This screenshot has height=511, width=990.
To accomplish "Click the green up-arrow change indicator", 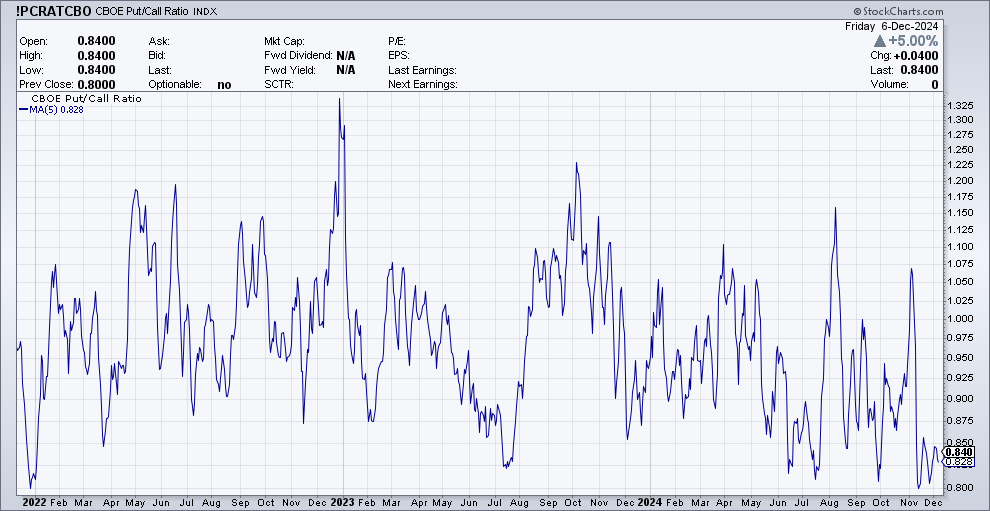I will pyautogui.click(x=880, y=41).
